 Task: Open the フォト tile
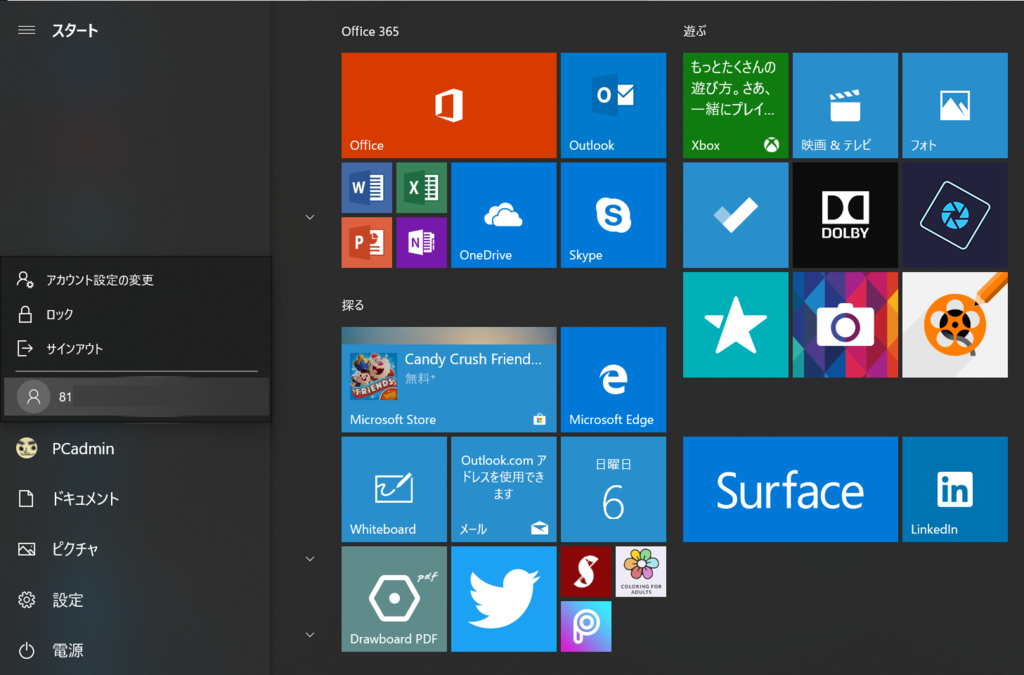tap(955, 105)
